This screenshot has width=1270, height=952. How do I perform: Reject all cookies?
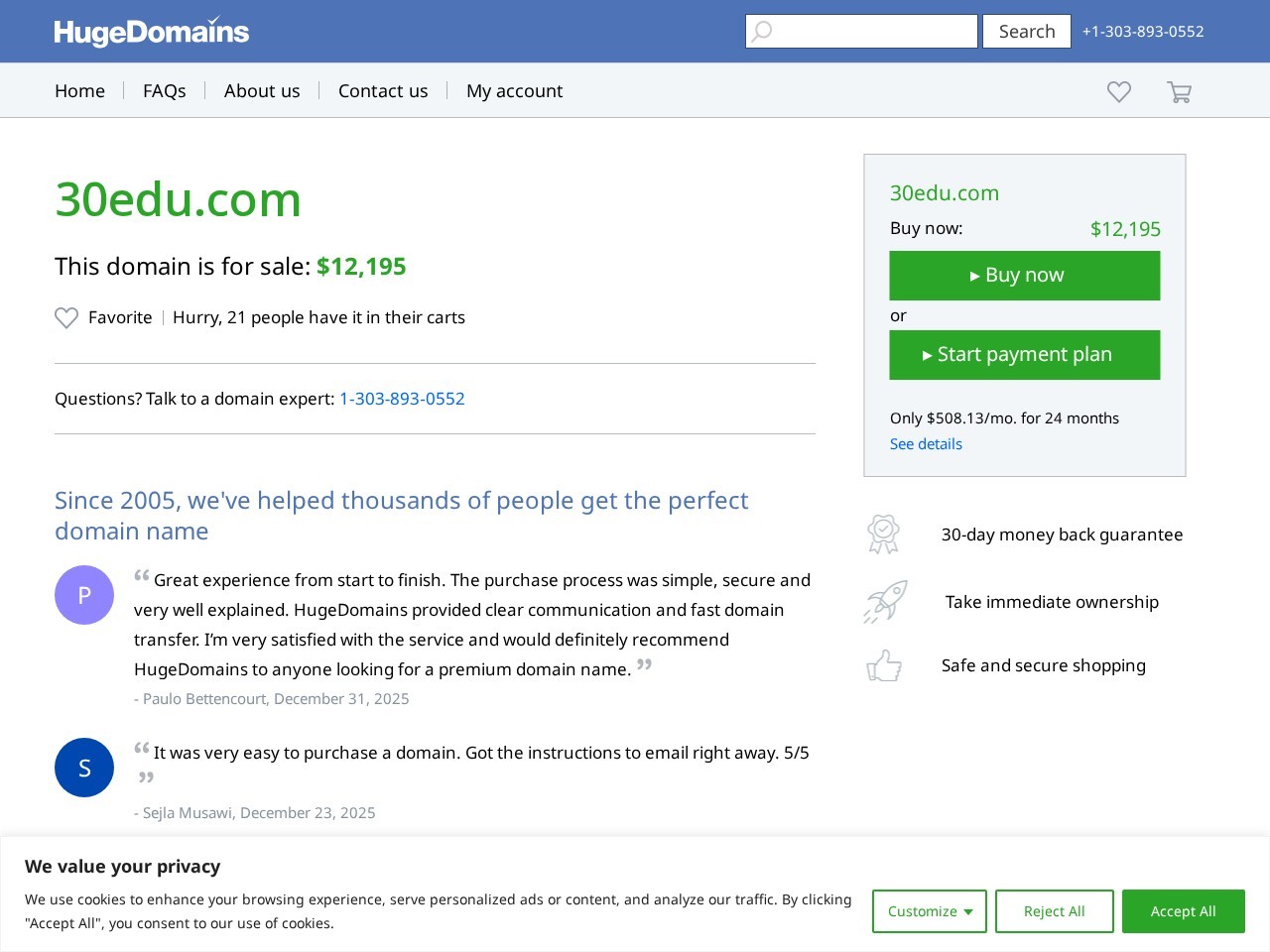coord(1054,911)
